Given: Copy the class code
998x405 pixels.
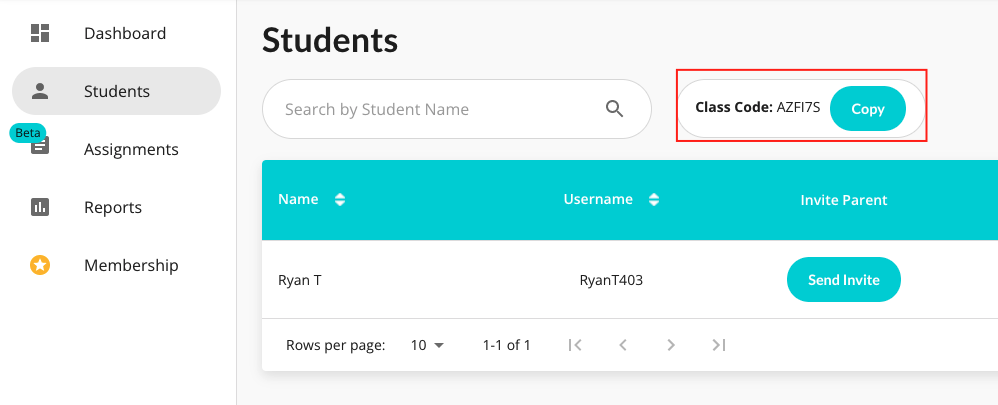Looking at the screenshot, I should [868, 109].
